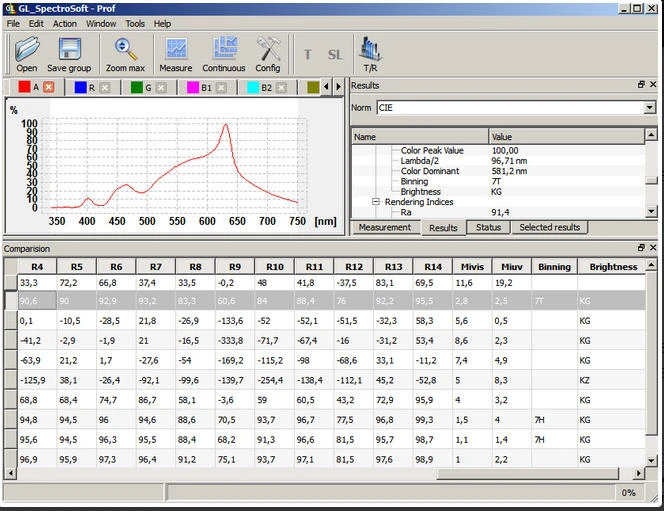Switch to the Selected results tab

[x=549, y=228]
